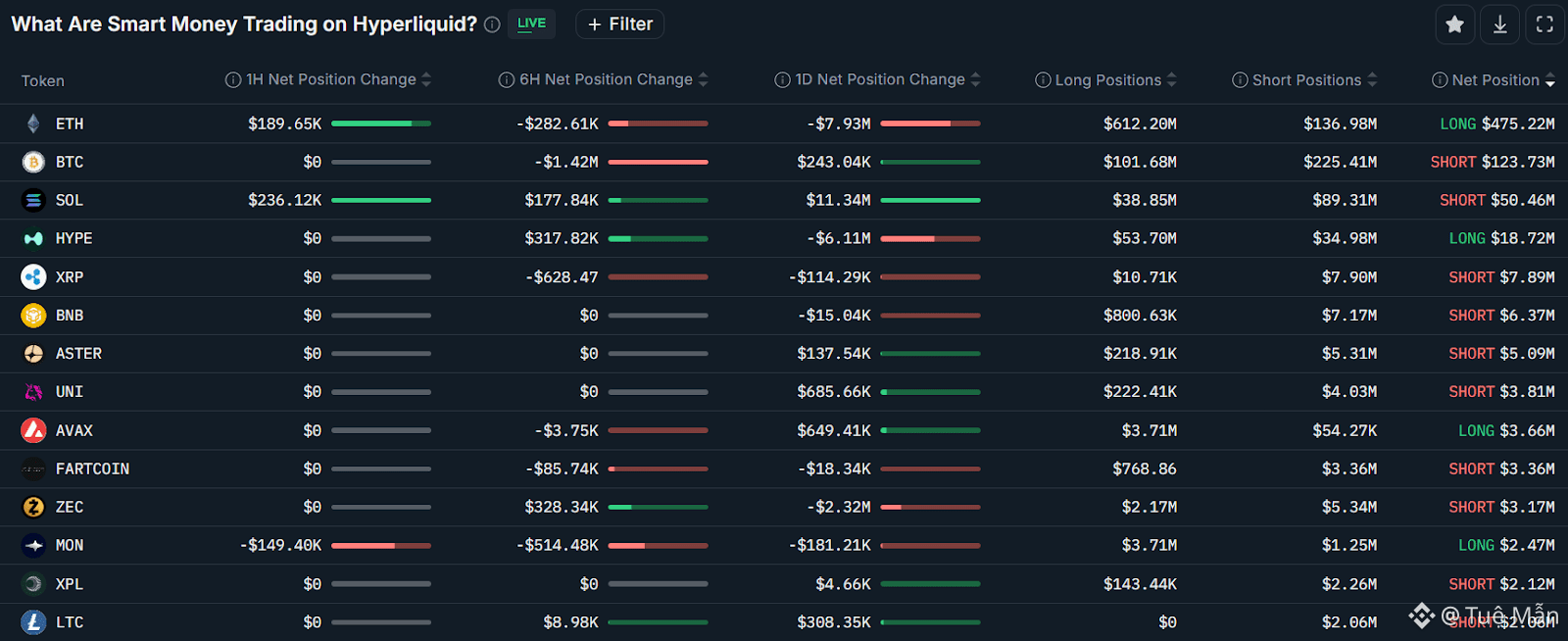1568x641 pixels.
Task: Click ETH 1H net change bar
Action: coord(381,123)
